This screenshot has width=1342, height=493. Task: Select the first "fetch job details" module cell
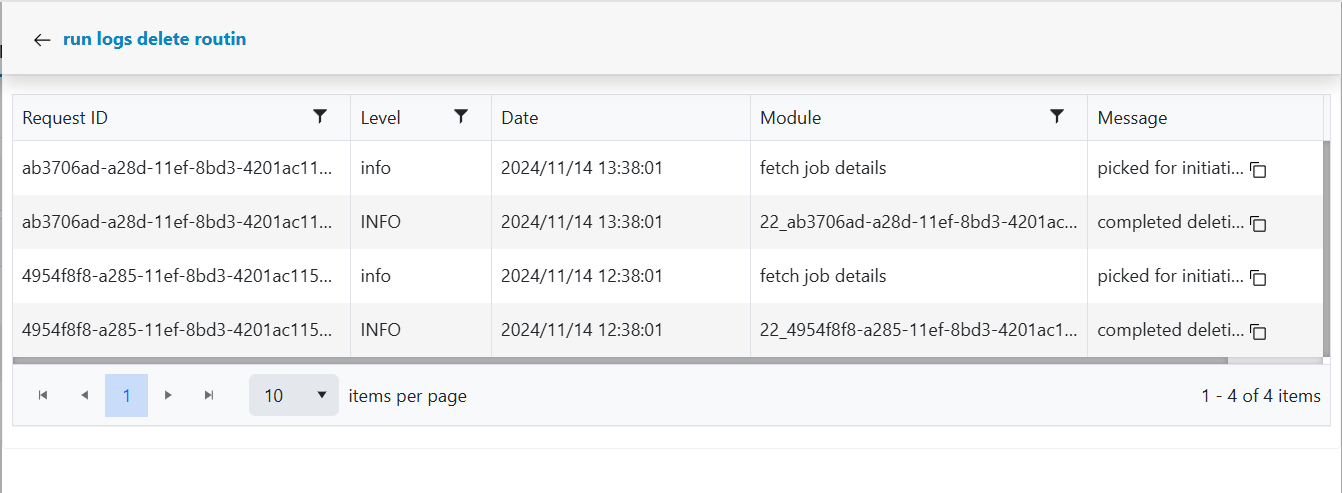coord(823,168)
